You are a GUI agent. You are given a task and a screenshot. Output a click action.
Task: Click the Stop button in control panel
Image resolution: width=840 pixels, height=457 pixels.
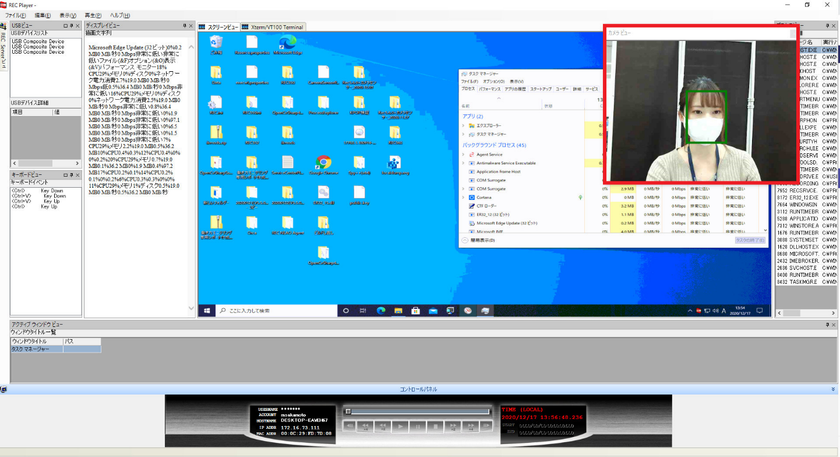pyautogui.click(x=436, y=426)
